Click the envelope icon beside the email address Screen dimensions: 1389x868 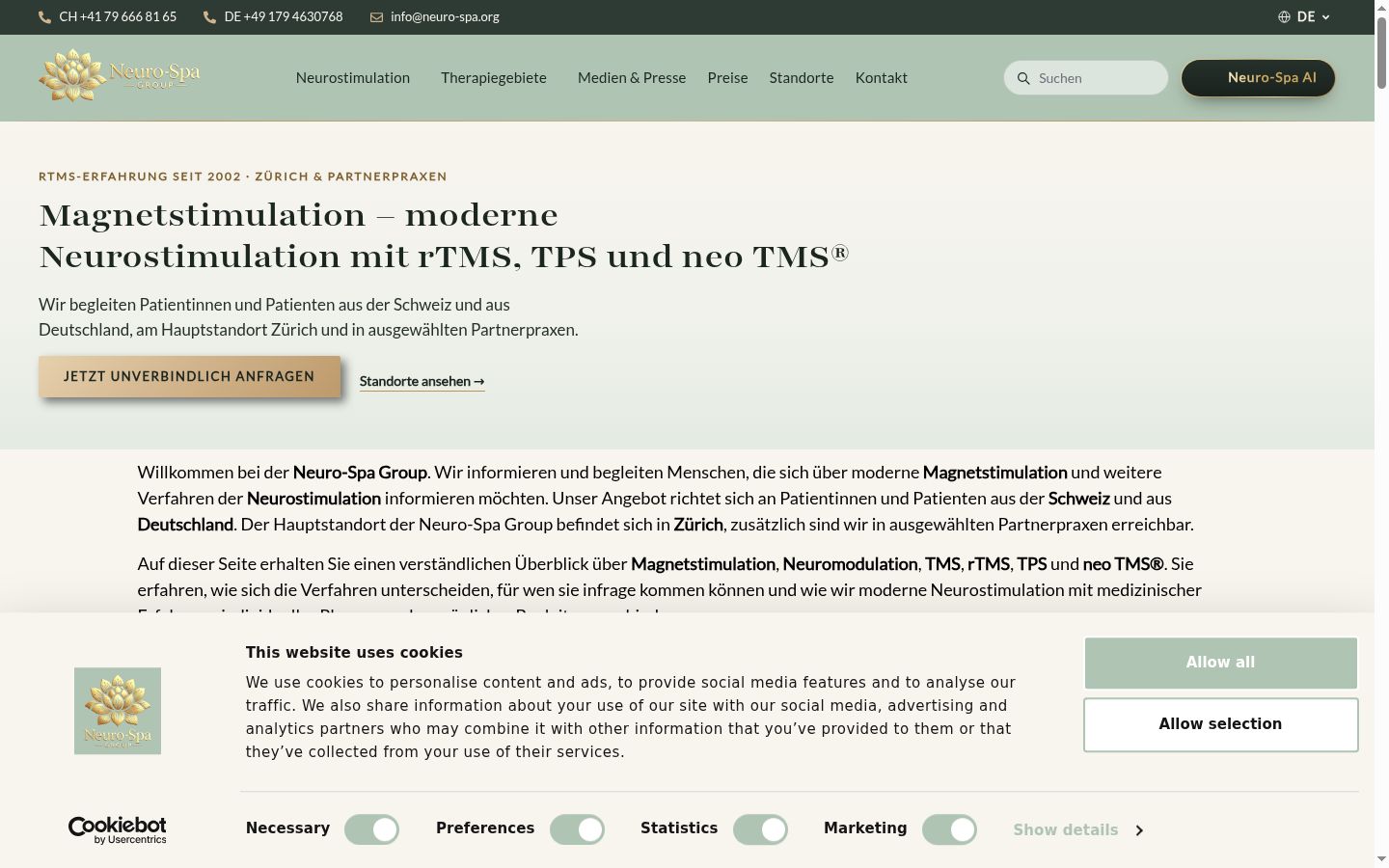pyautogui.click(x=377, y=16)
